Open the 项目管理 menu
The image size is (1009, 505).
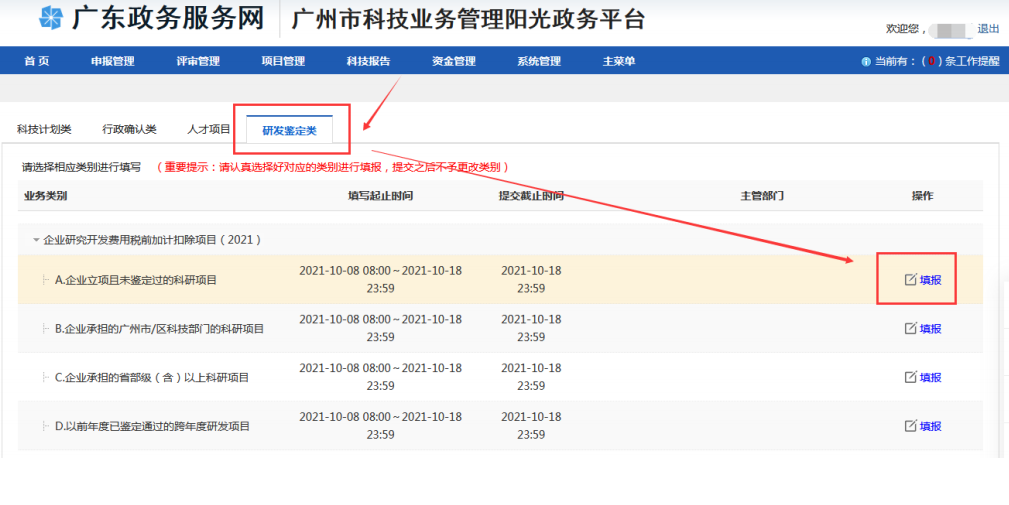pyautogui.click(x=283, y=62)
